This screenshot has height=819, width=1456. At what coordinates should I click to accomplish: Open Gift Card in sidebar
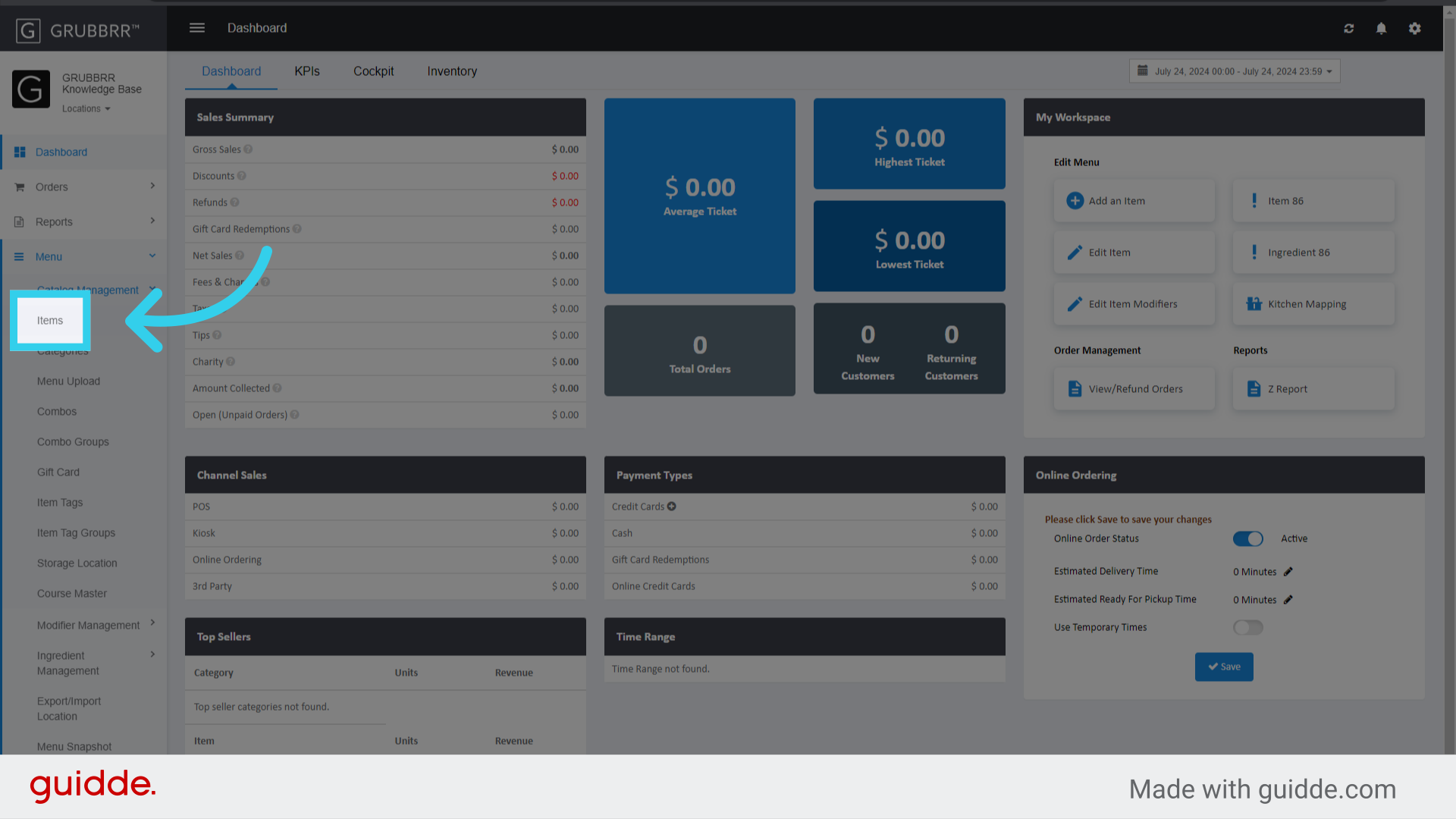point(58,472)
